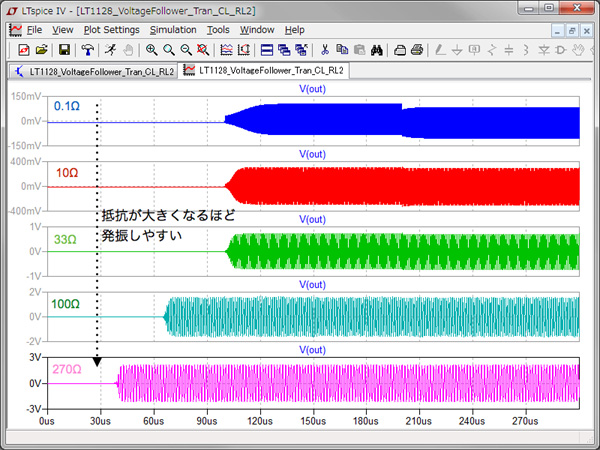The image size is (600, 450).
Task: Open the Plot Settings menu
Action: click(111, 30)
